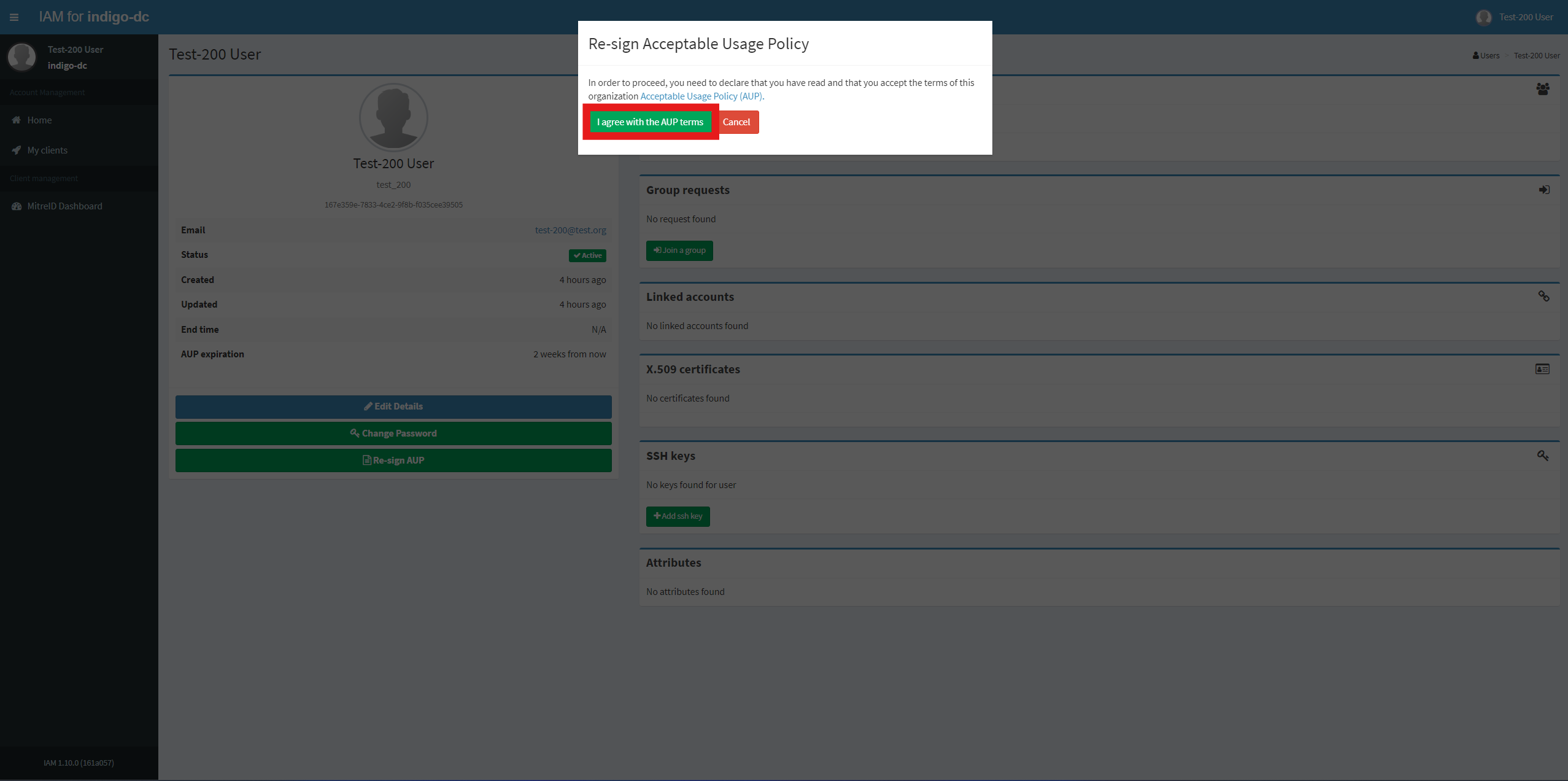Click Users in the breadcrumb
Image resolution: width=1568 pixels, height=781 pixels.
click(1488, 56)
